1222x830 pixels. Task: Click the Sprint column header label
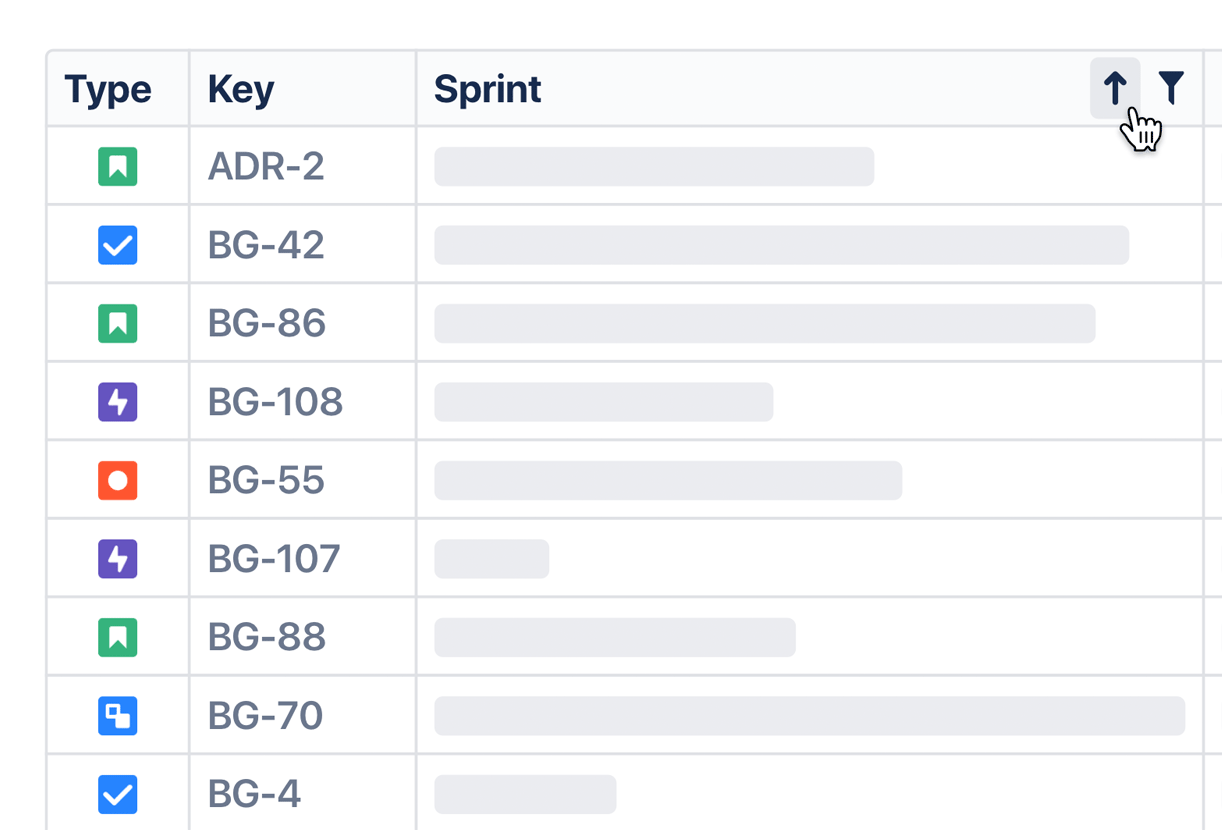pos(487,89)
